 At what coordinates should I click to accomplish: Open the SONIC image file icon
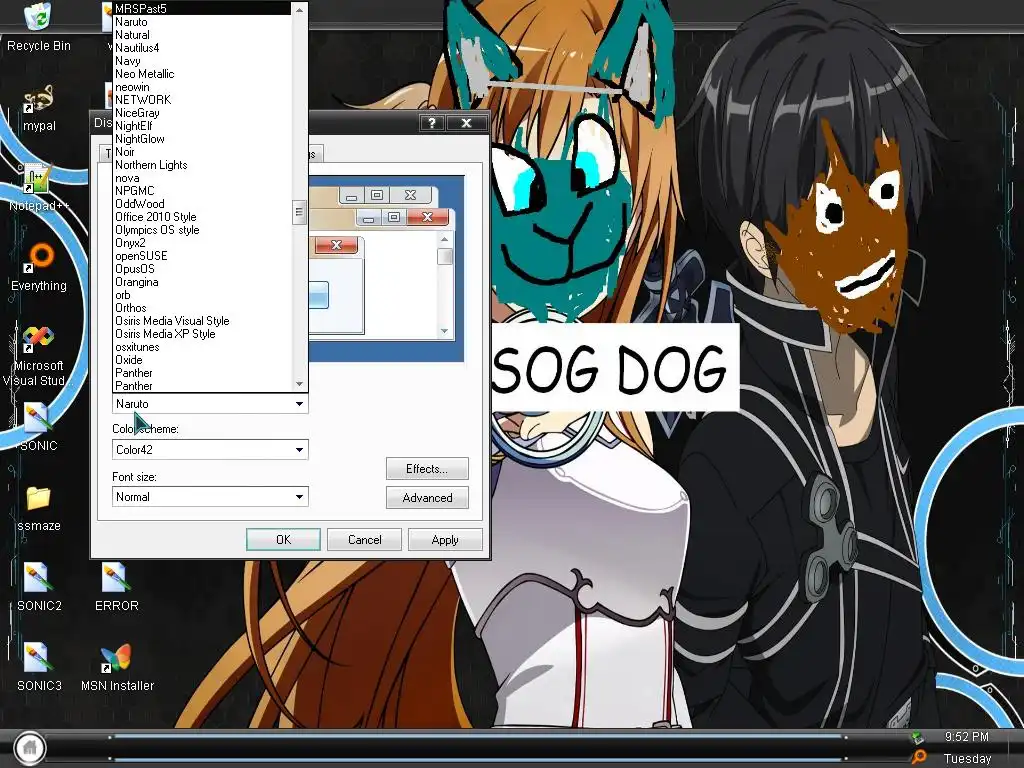coord(39,428)
